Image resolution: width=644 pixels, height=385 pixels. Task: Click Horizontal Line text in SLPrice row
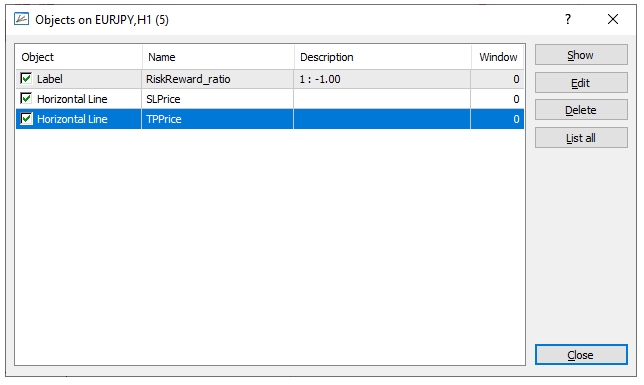tap(72, 99)
